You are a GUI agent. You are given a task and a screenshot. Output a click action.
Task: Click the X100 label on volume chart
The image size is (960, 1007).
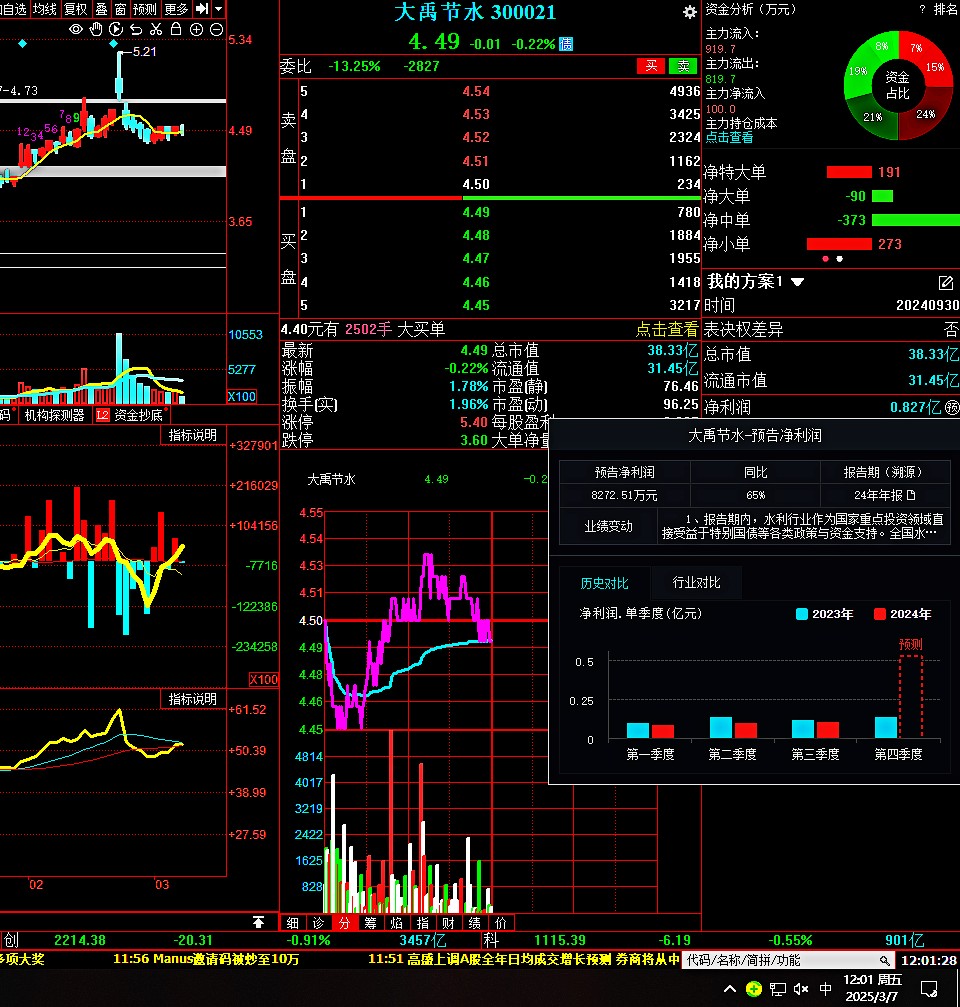pos(242,396)
